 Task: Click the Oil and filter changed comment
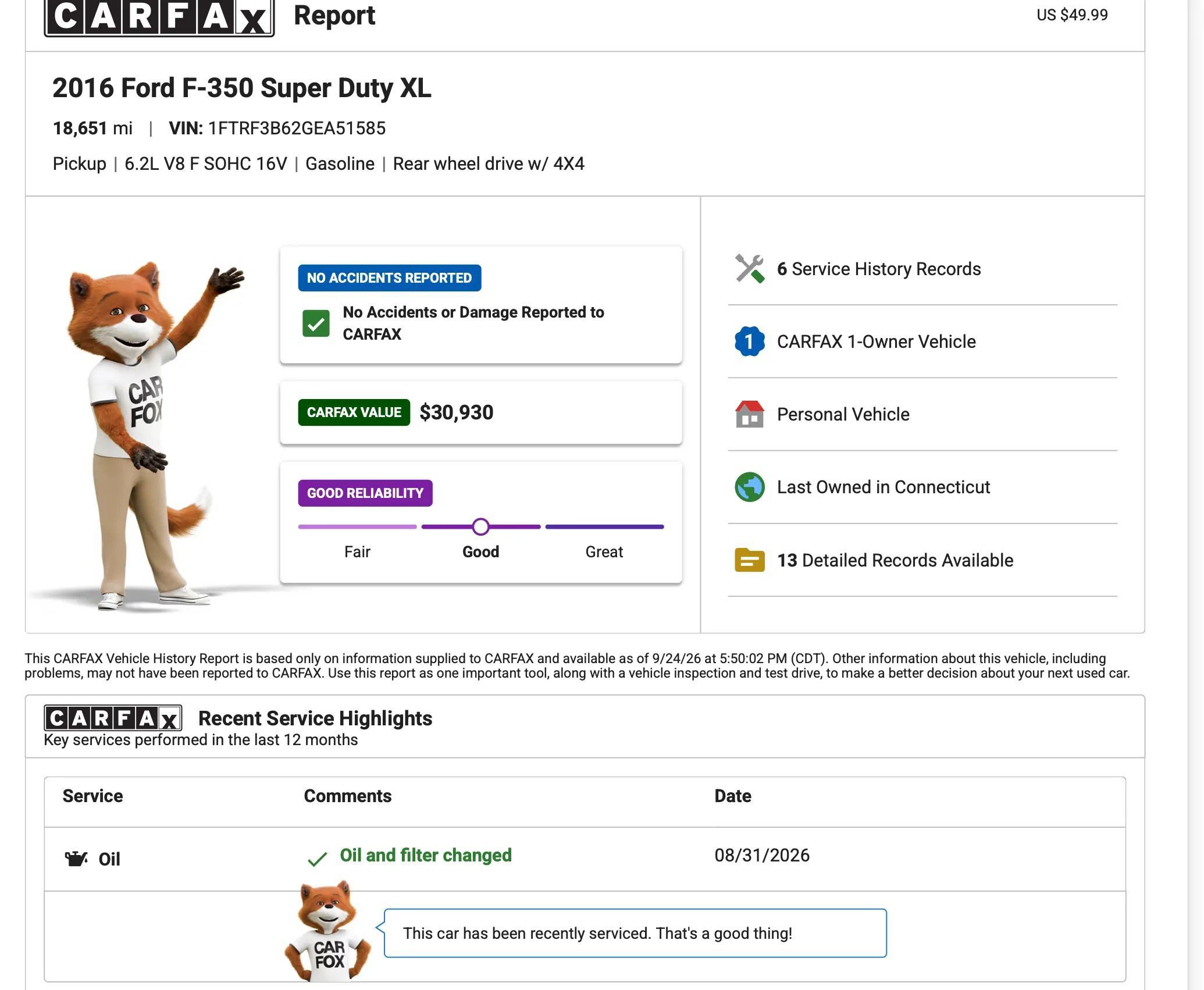pyautogui.click(x=426, y=855)
